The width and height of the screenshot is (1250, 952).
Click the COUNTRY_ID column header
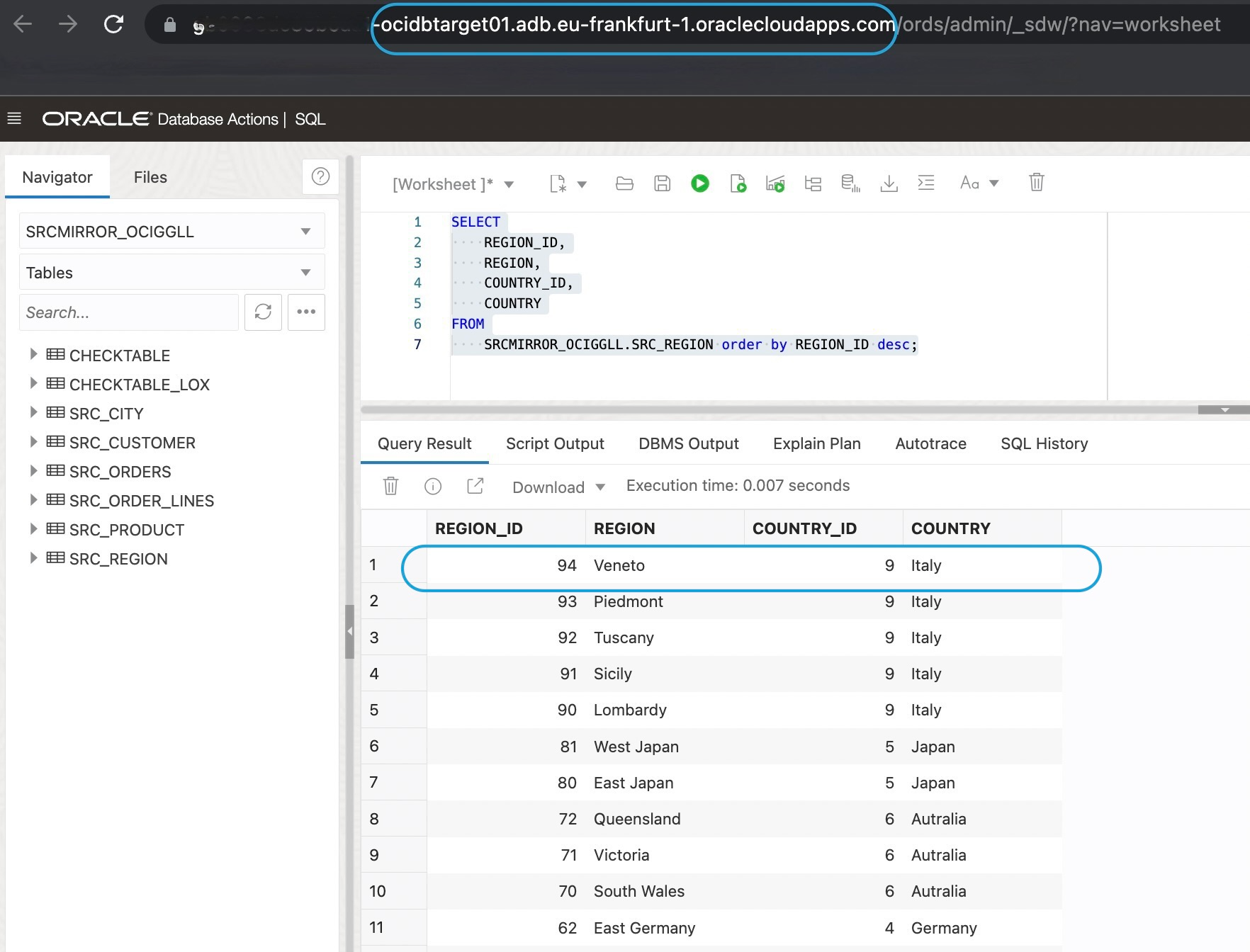click(823, 528)
